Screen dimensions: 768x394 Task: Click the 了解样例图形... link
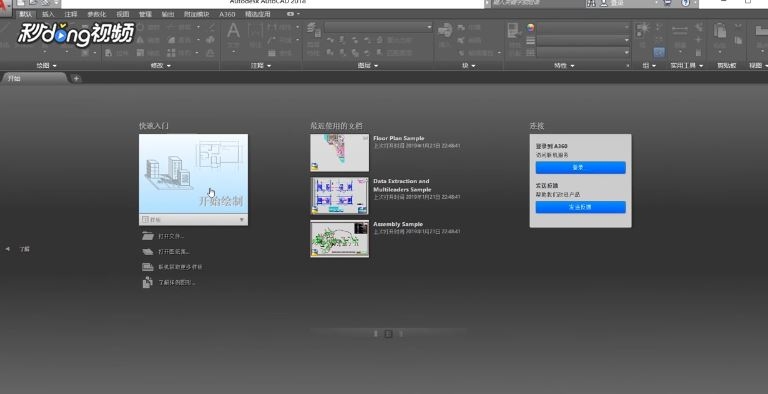tap(177, 283)
